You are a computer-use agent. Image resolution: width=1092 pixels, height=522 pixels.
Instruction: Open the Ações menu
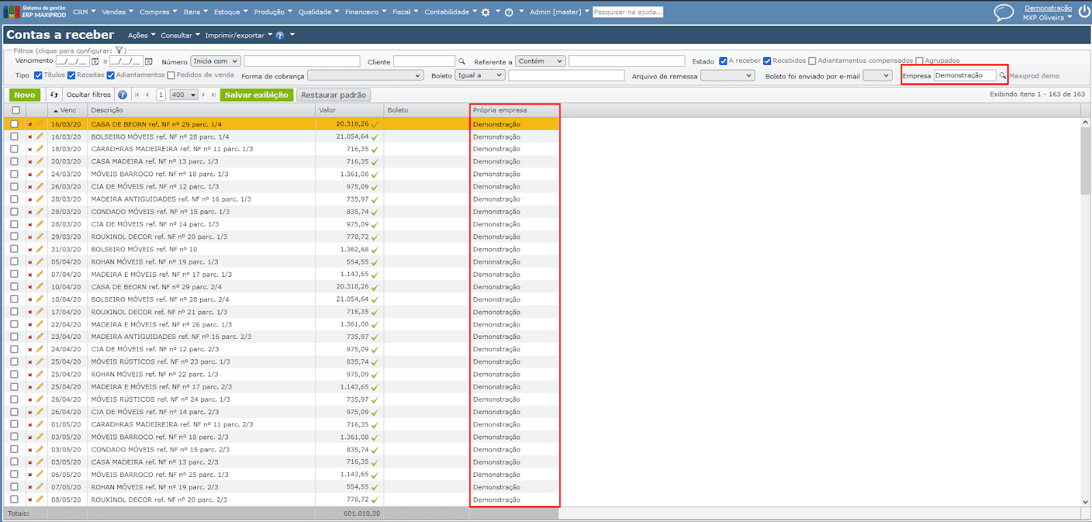pyautogui.click(x=141, y=35)
